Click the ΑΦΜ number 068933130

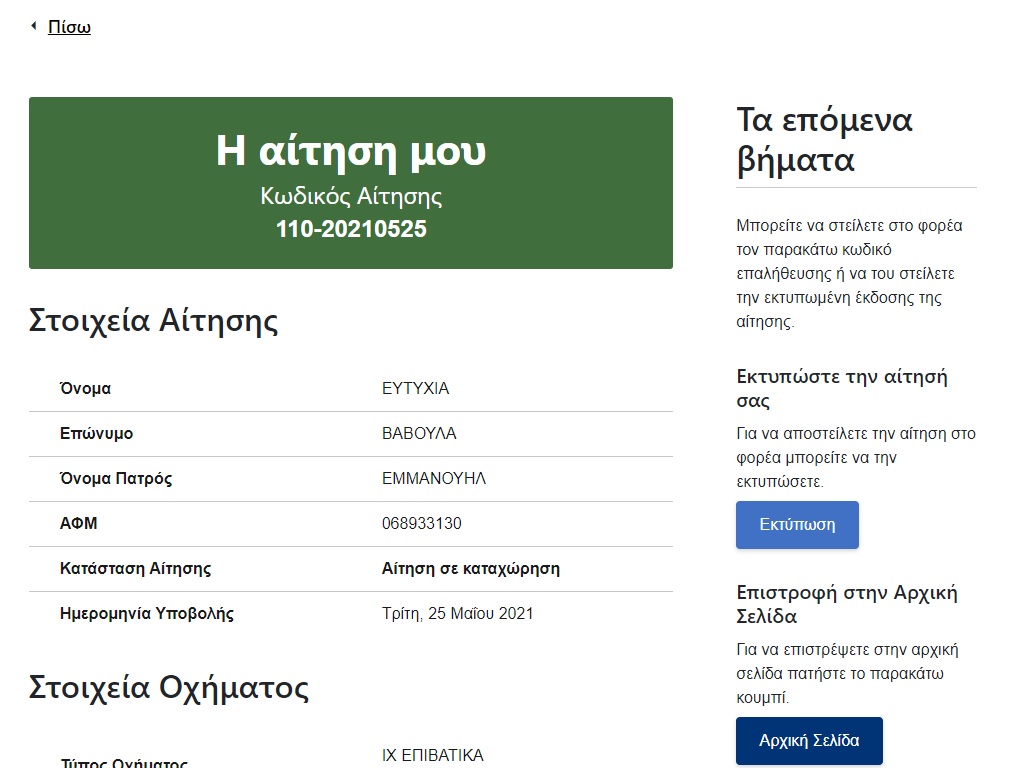(422, 524)
